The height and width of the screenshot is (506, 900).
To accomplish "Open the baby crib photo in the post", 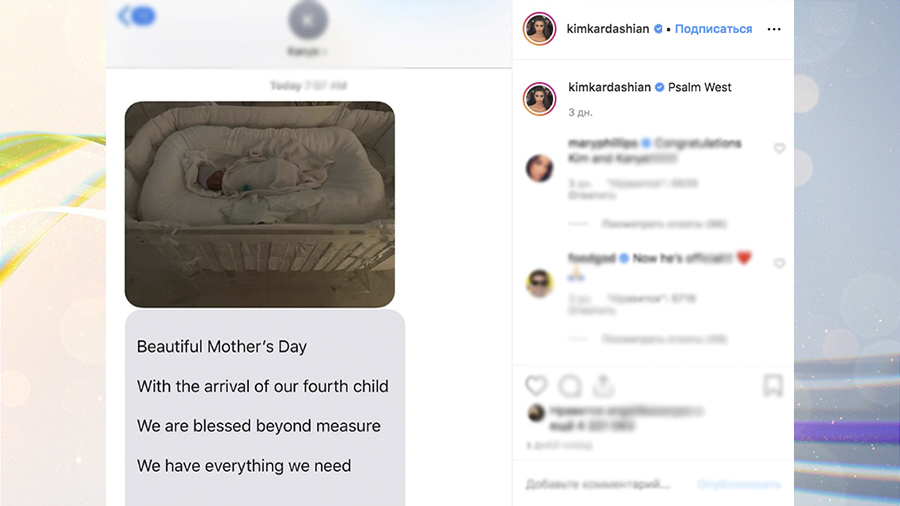I will click(259, 204).
